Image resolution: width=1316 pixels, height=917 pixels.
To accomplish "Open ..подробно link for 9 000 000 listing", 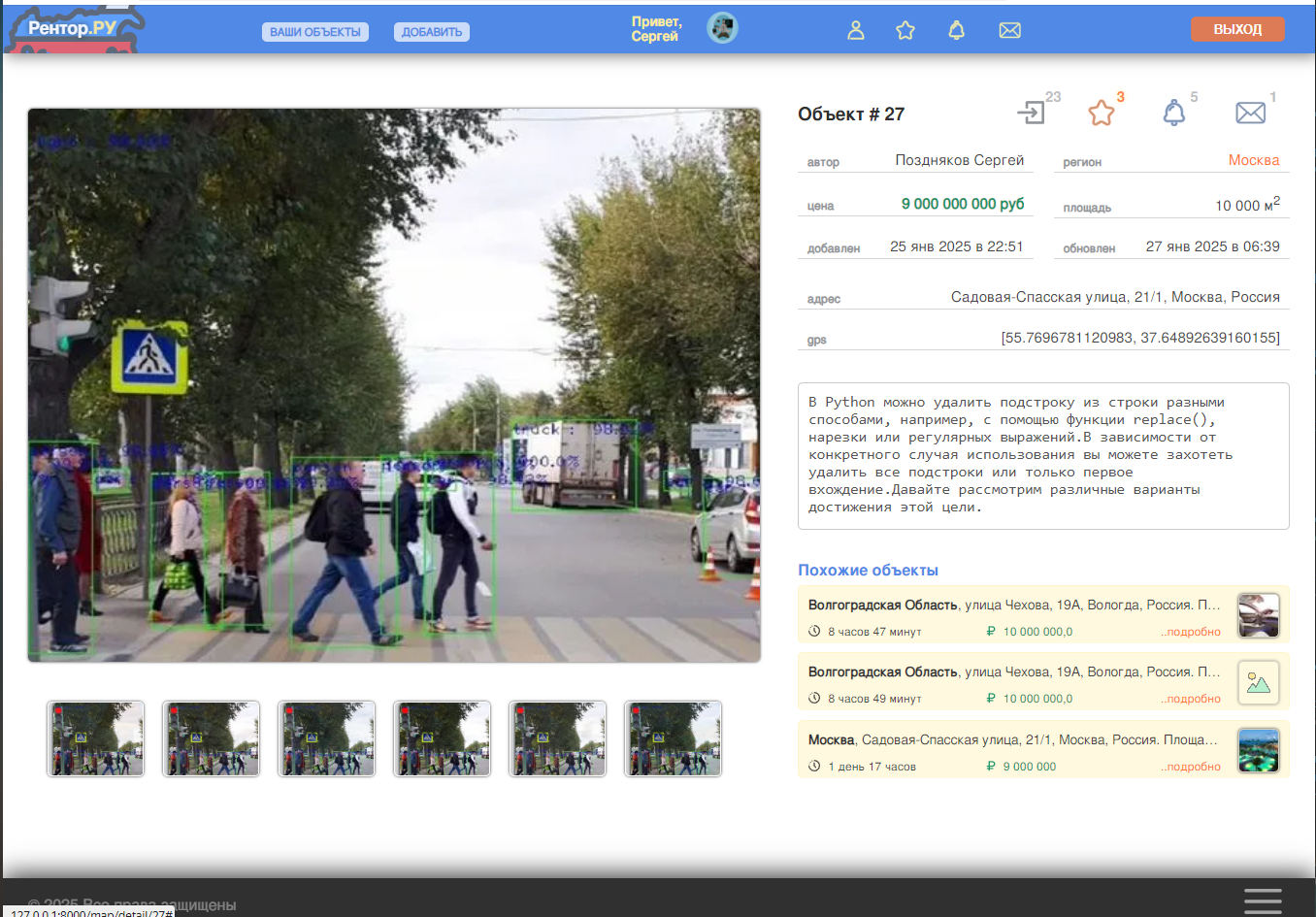I will pos(1191,767).
